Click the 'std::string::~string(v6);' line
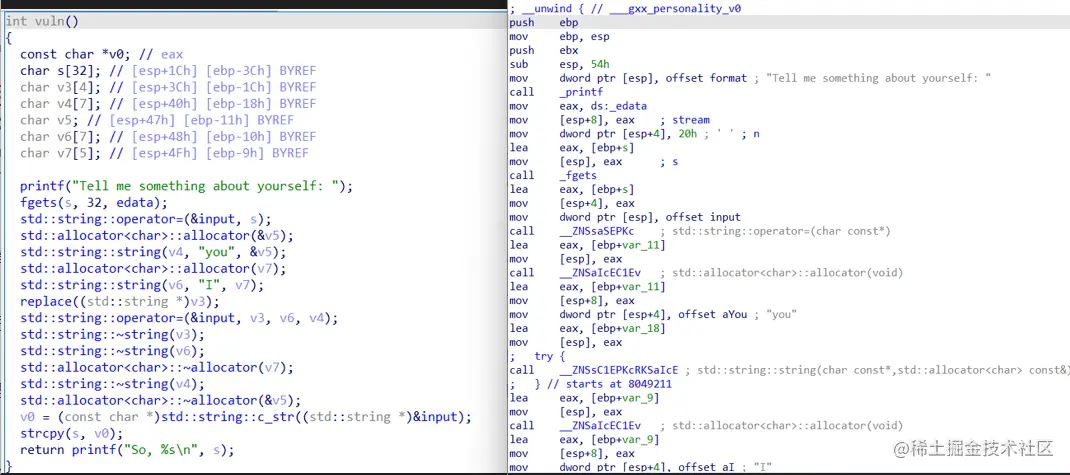 click(112, 351)
